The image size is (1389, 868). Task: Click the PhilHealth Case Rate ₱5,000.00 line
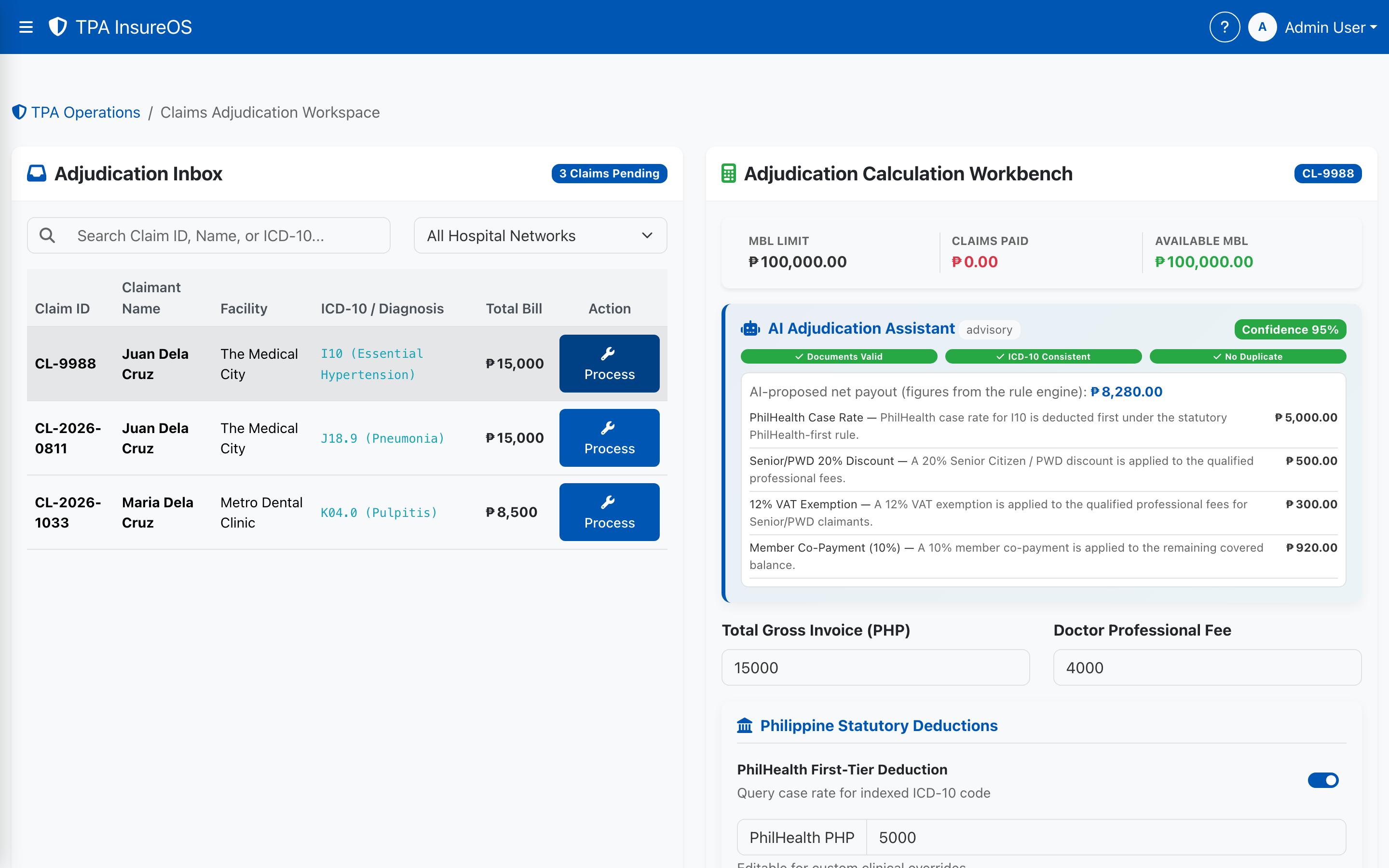pos(1043,425)
